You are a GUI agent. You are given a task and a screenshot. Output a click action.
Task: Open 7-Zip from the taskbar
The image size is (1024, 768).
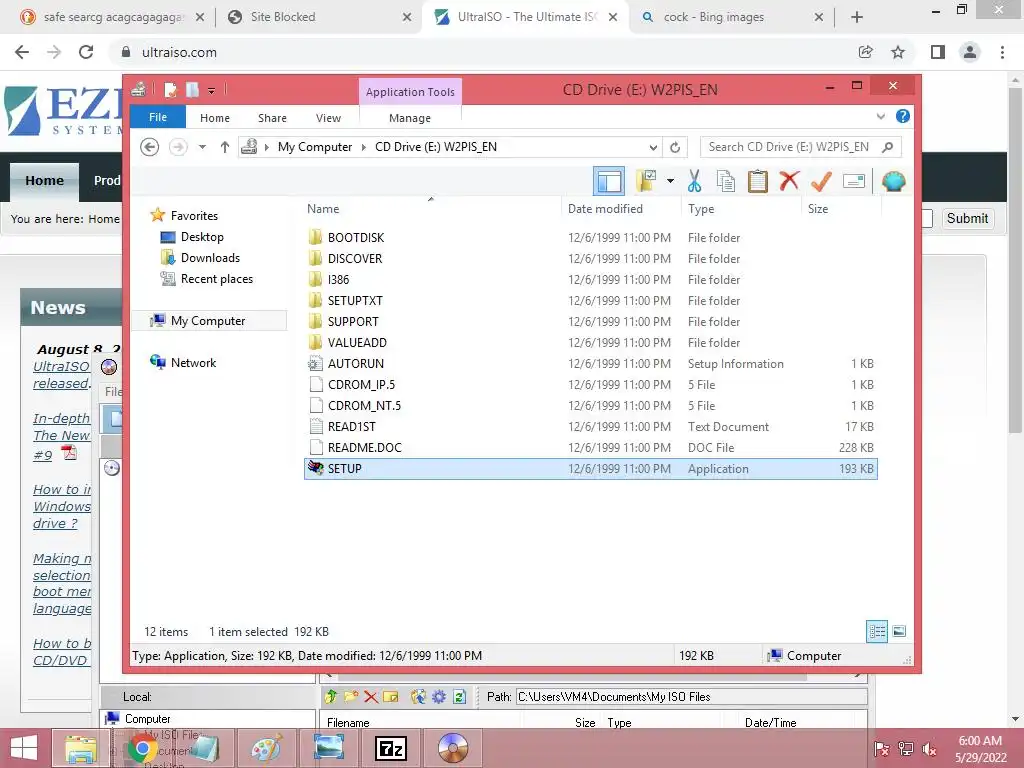click(x=391, y=748)
